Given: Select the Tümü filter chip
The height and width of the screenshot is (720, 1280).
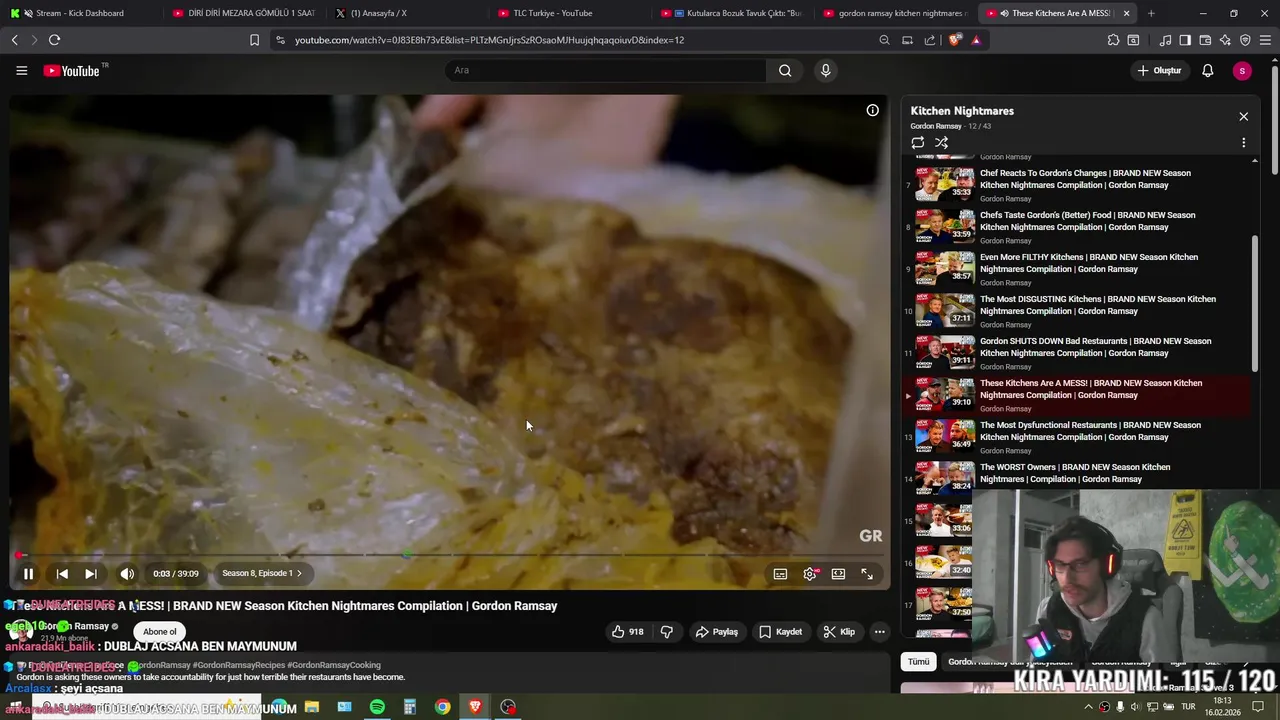Looking at the screenshot, I should [x=918, y=662].
